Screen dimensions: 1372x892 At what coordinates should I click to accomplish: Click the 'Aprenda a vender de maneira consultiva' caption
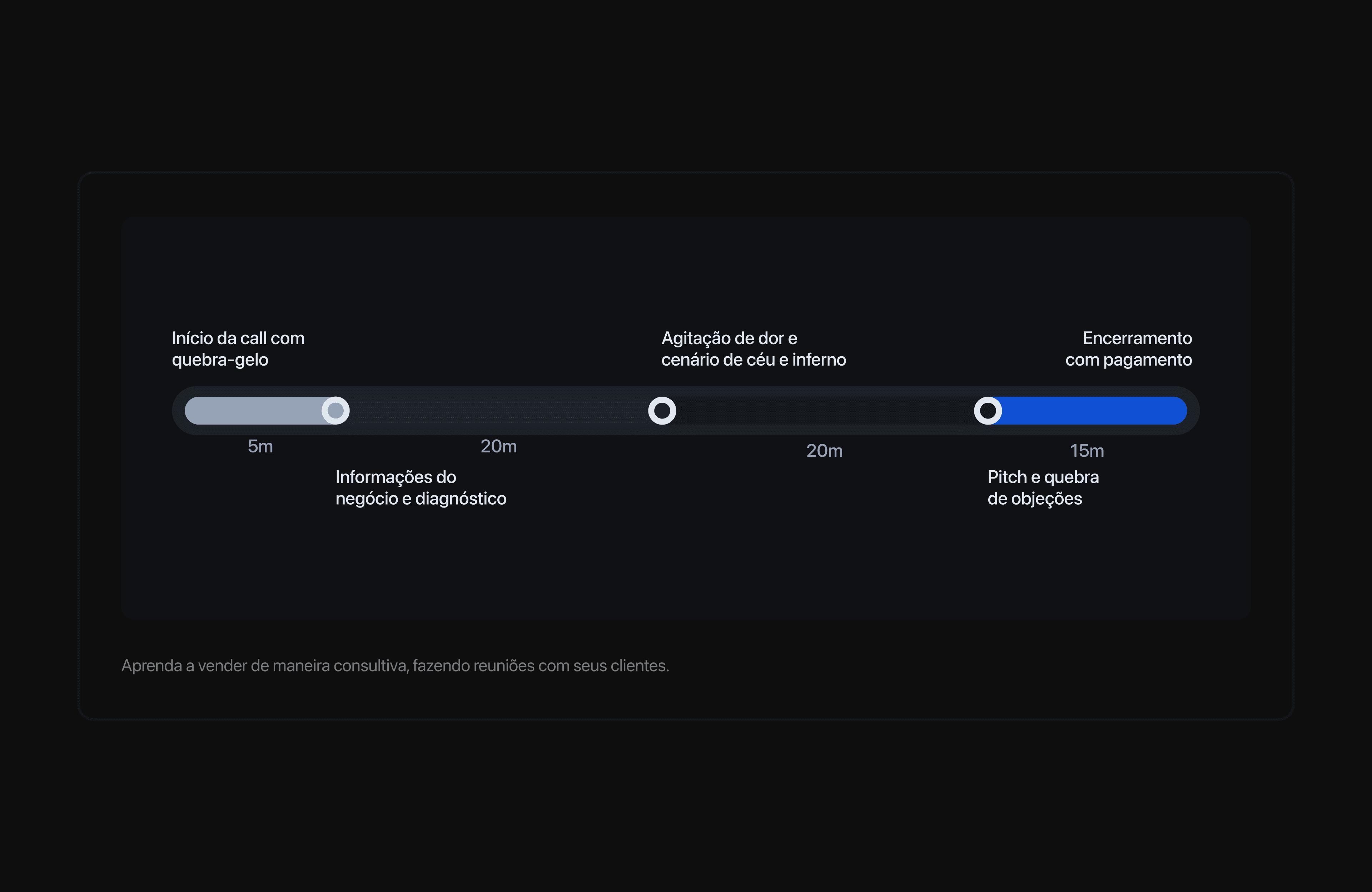click(x=395, y=665)
